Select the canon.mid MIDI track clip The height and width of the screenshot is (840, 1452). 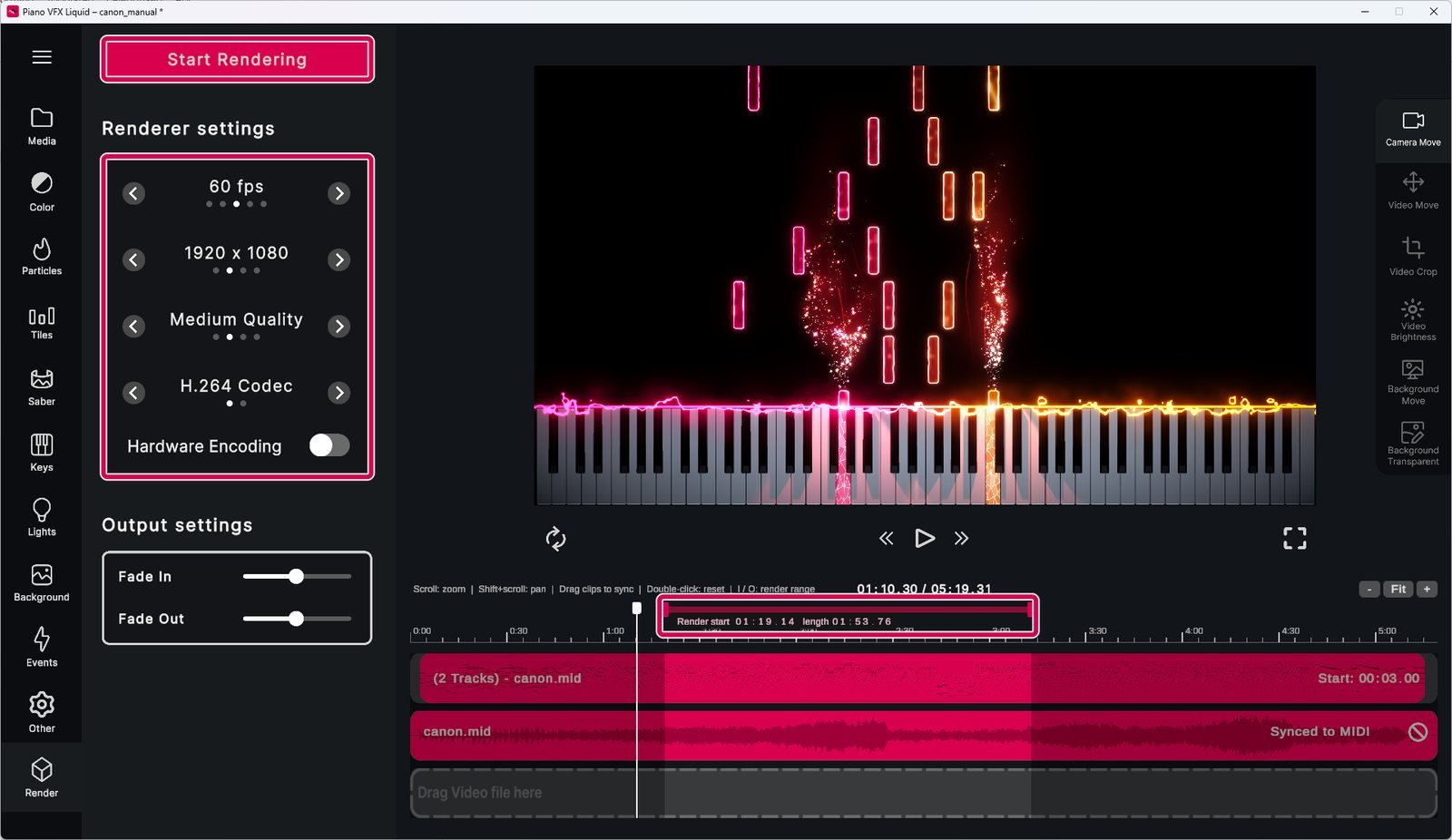[x=922, y=679]
